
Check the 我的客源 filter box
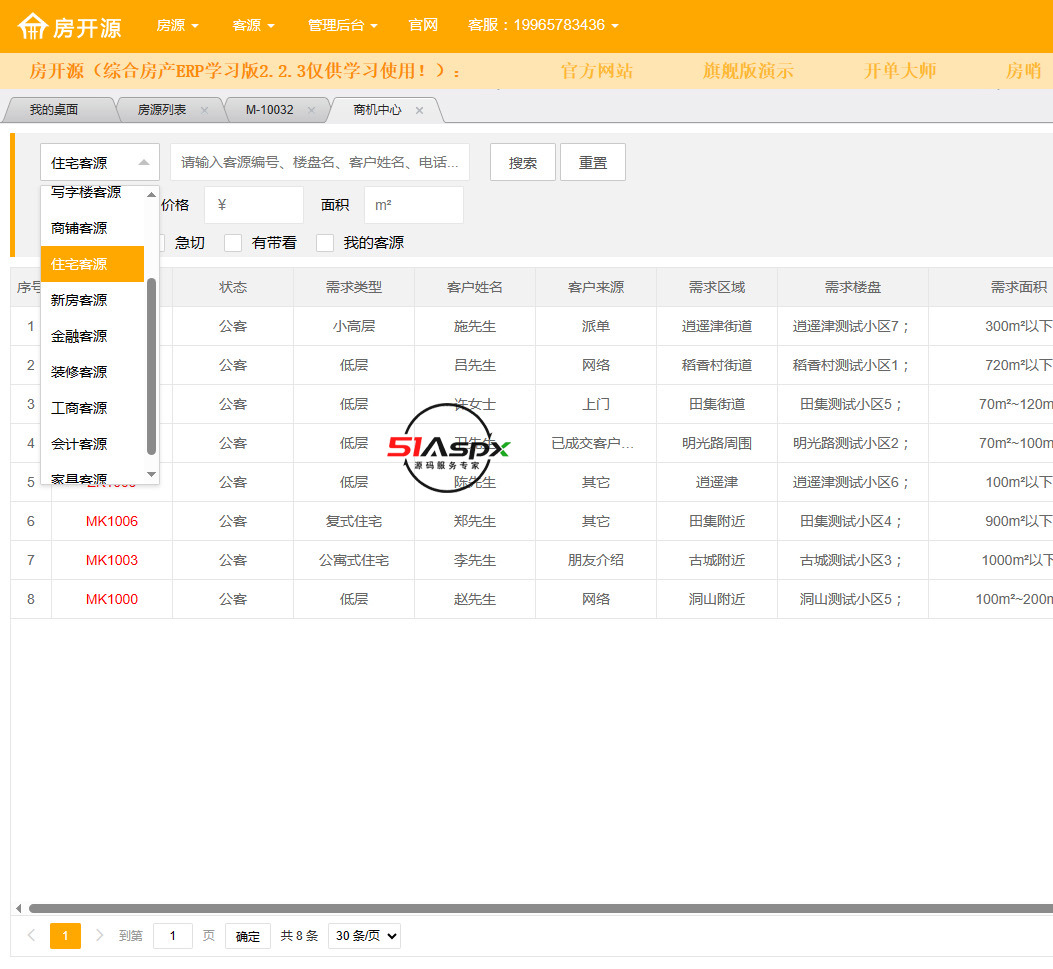pos(325,243)
